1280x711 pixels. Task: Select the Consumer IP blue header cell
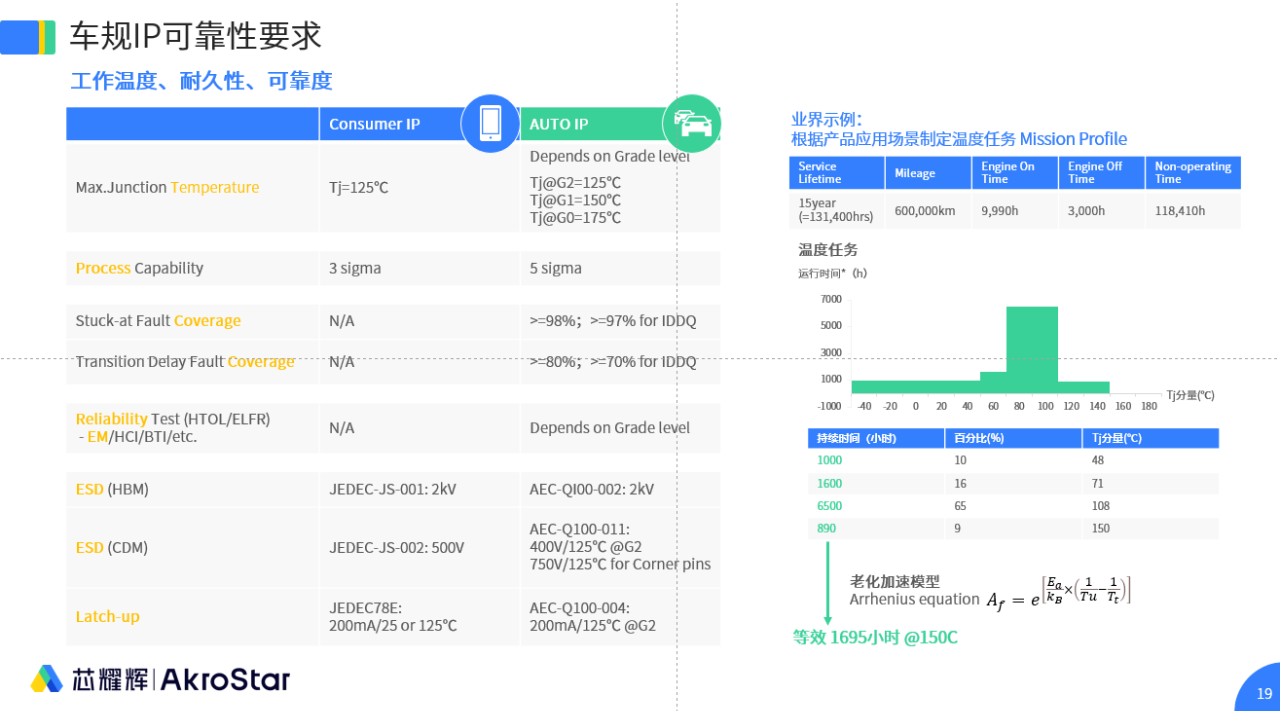coord(400,123)
